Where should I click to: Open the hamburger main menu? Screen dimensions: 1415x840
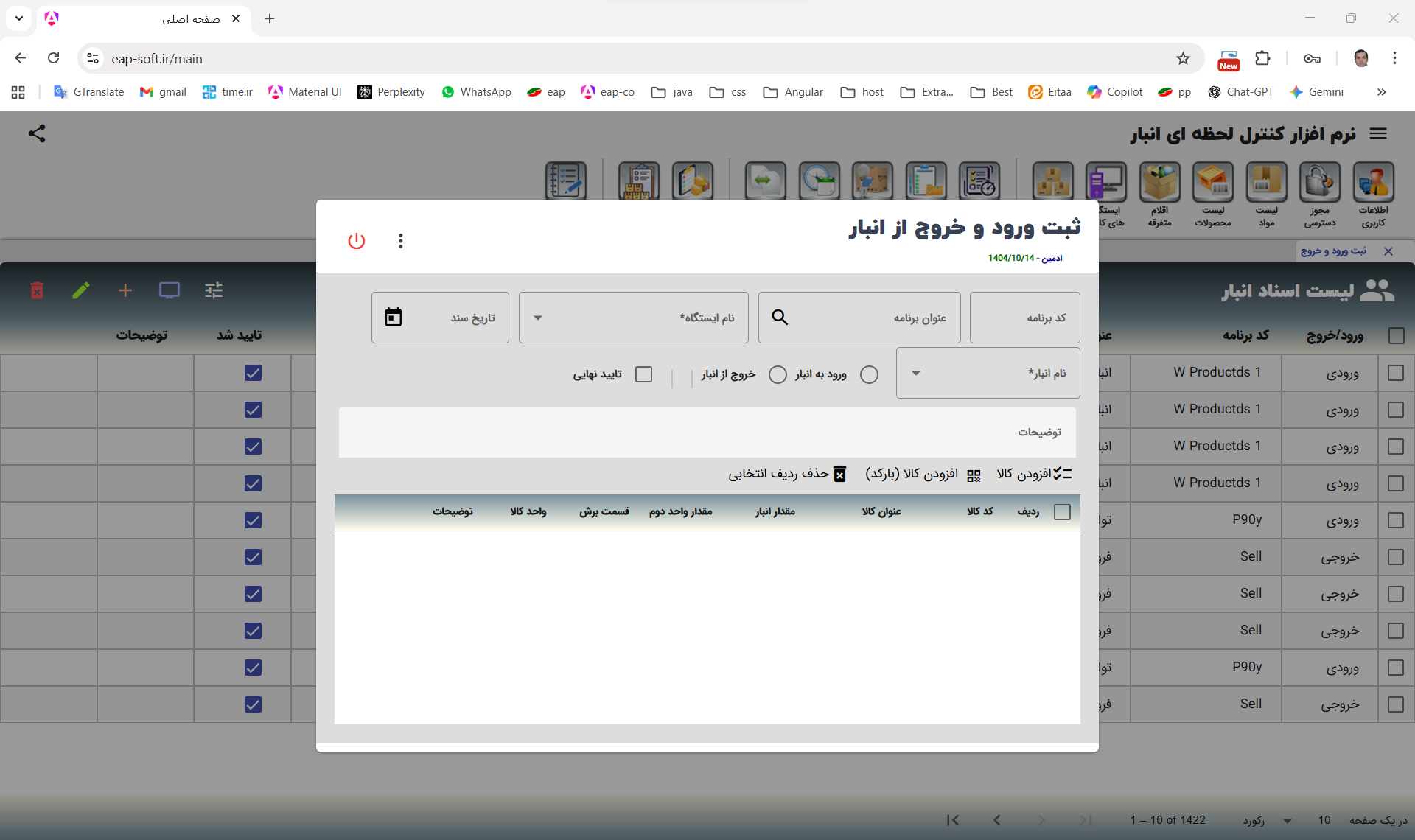tap(1378, 133)
